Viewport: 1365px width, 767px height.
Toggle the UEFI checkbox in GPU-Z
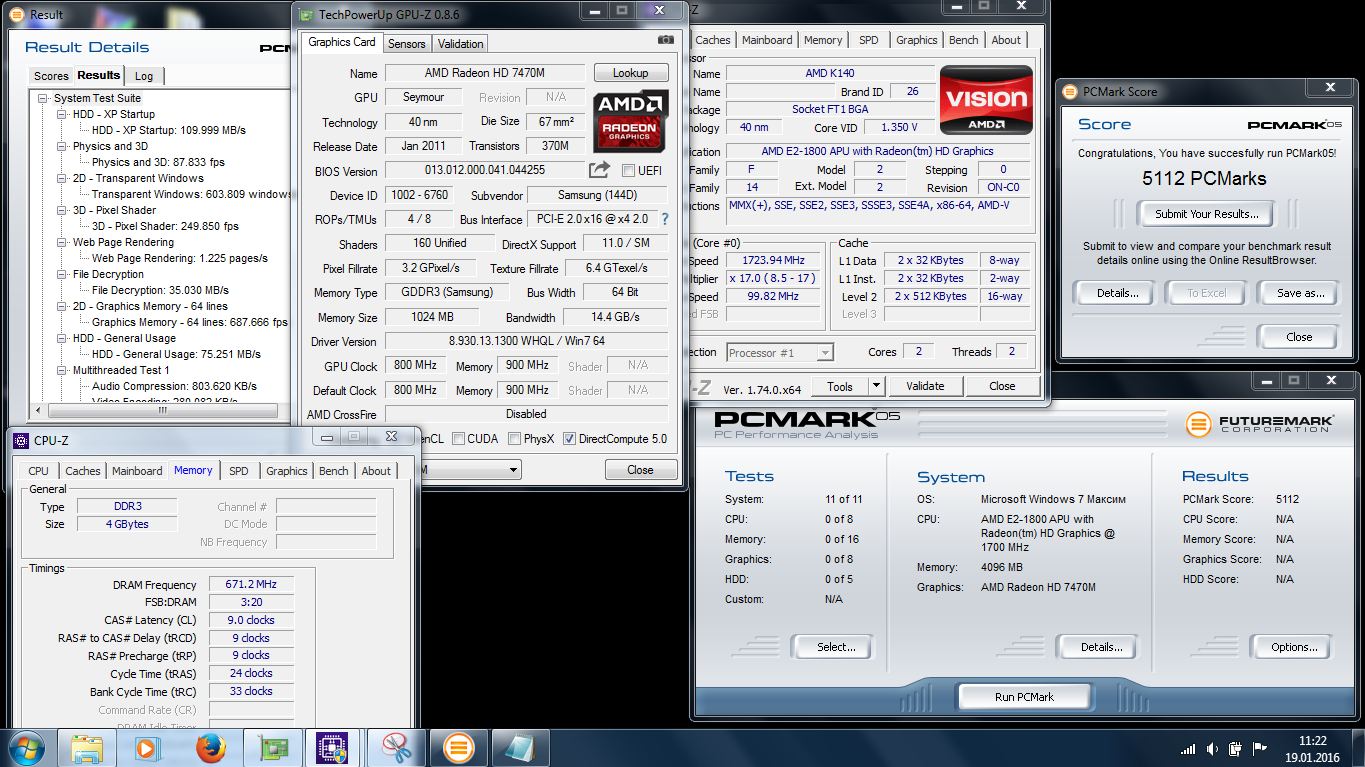pyautogui.click(x=628, y=170)
